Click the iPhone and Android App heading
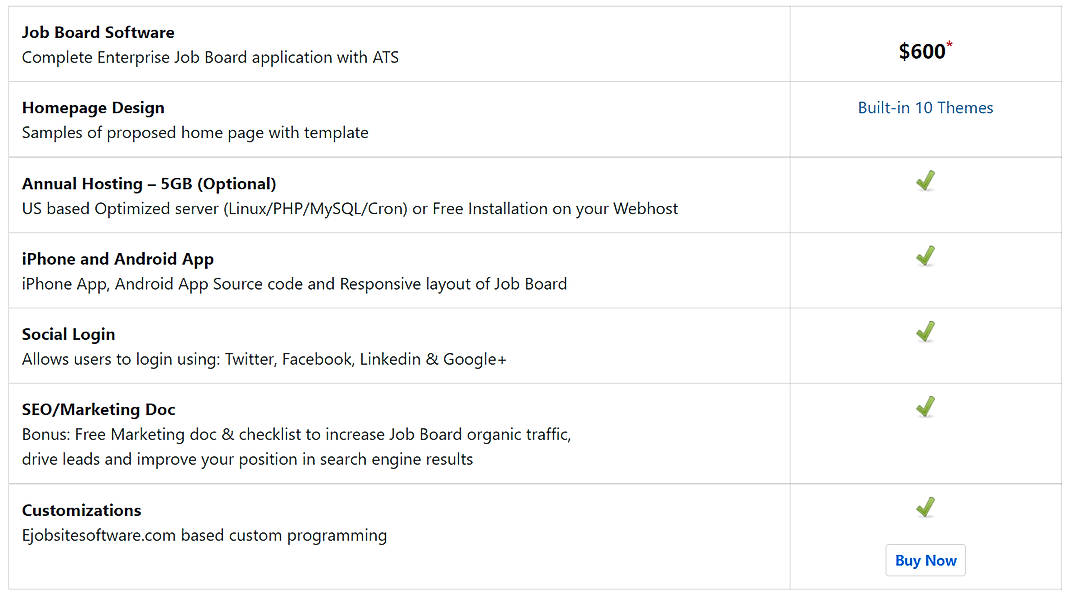The width and height of the screenshot is (1070, 597). 118,258
